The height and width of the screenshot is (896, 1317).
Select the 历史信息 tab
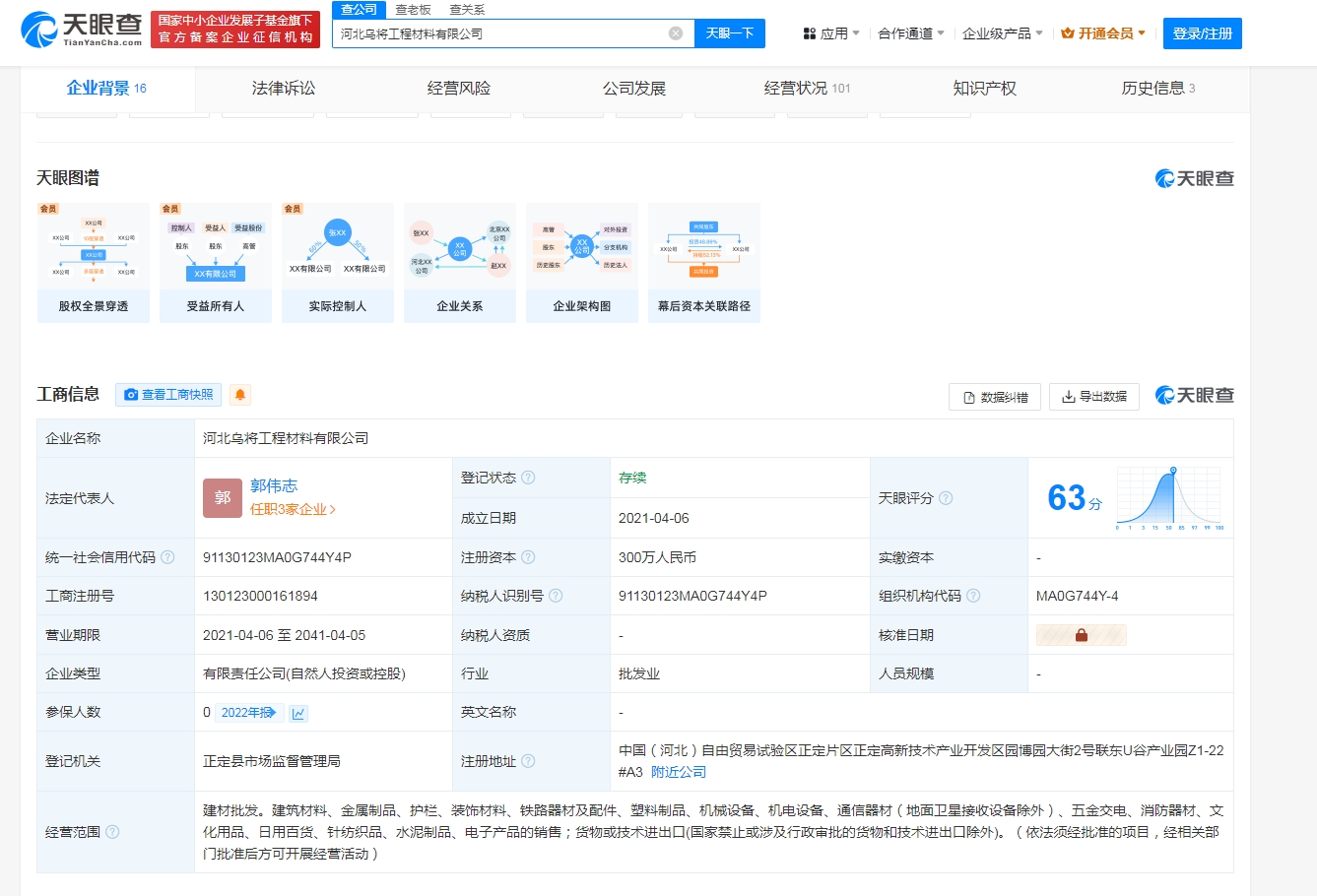point(1158,89)
